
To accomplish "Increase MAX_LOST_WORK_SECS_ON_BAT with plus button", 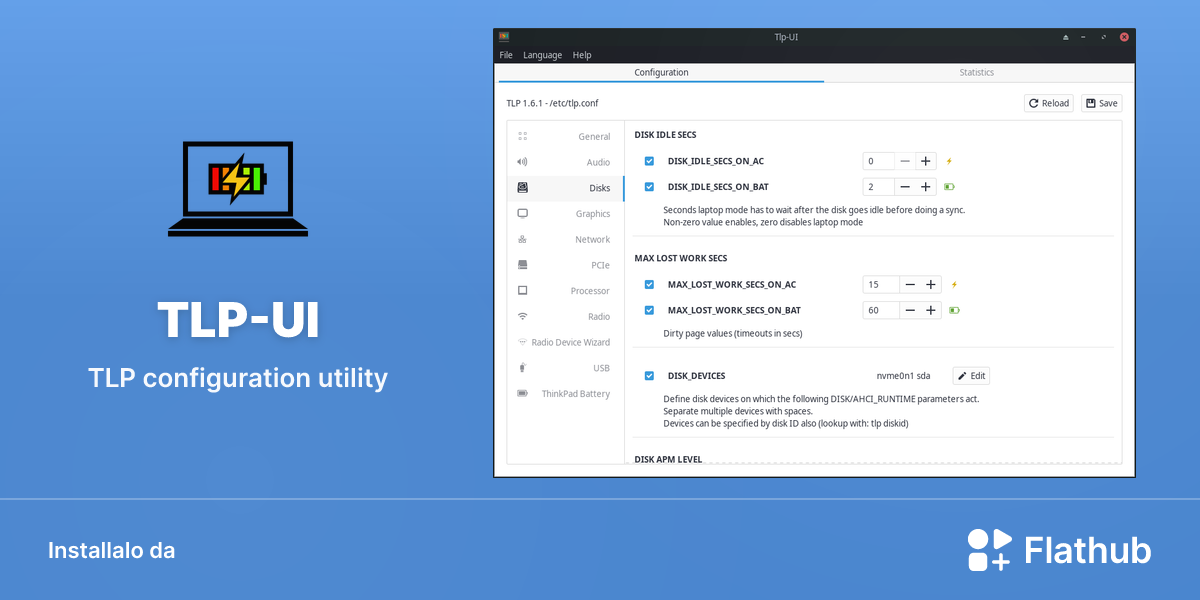I will click(x=931, y=310).
